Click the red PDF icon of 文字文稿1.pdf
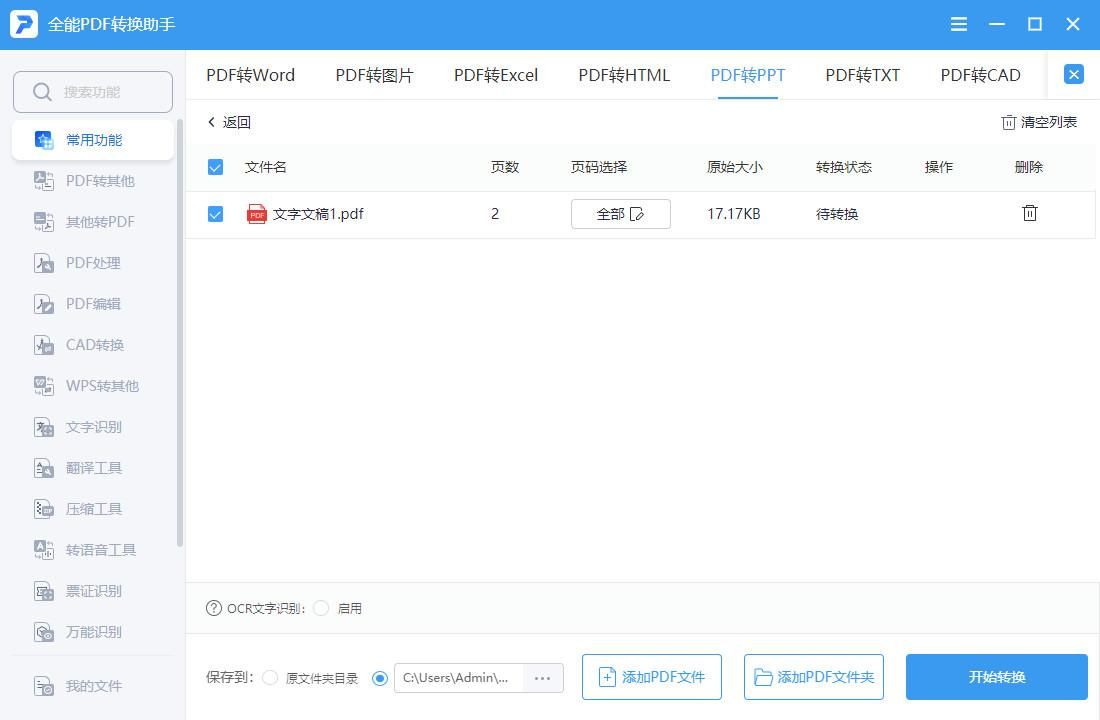The width and height of the screenshot is (1100, 720). [x=257, y=214]
